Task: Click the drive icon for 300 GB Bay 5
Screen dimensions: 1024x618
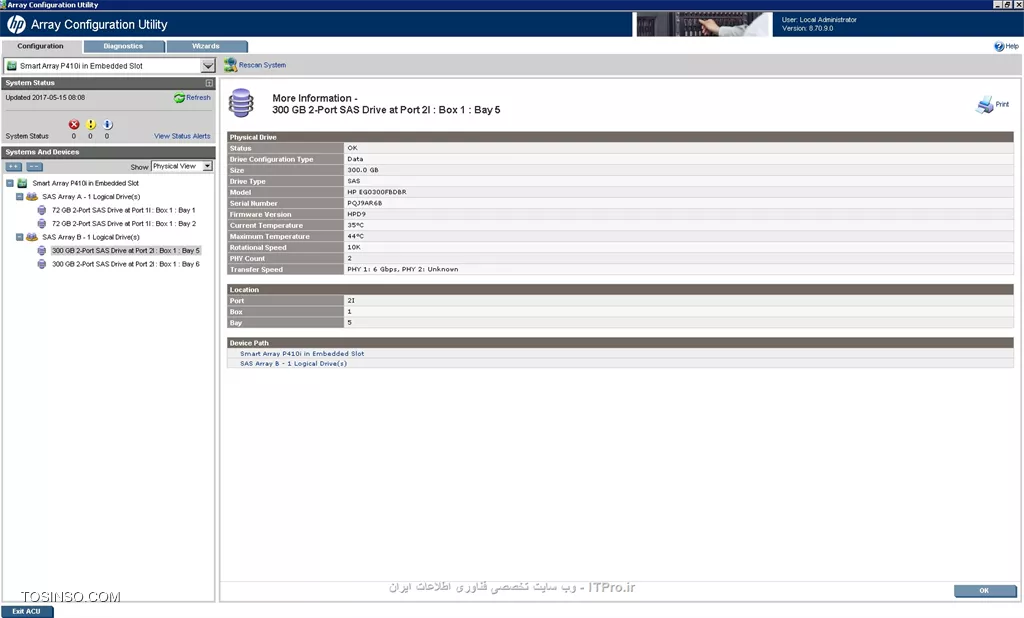Action: point(42,251)
